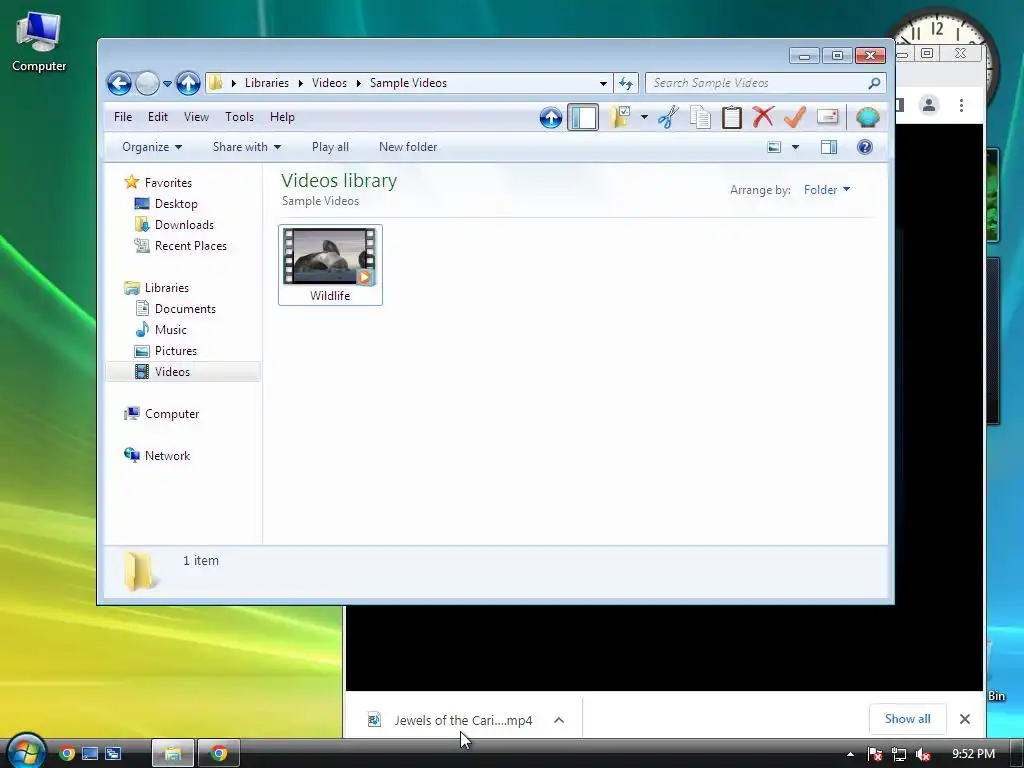Click the Play all button
This screenshot has height=768, width=1024.
tap(330, 147)
